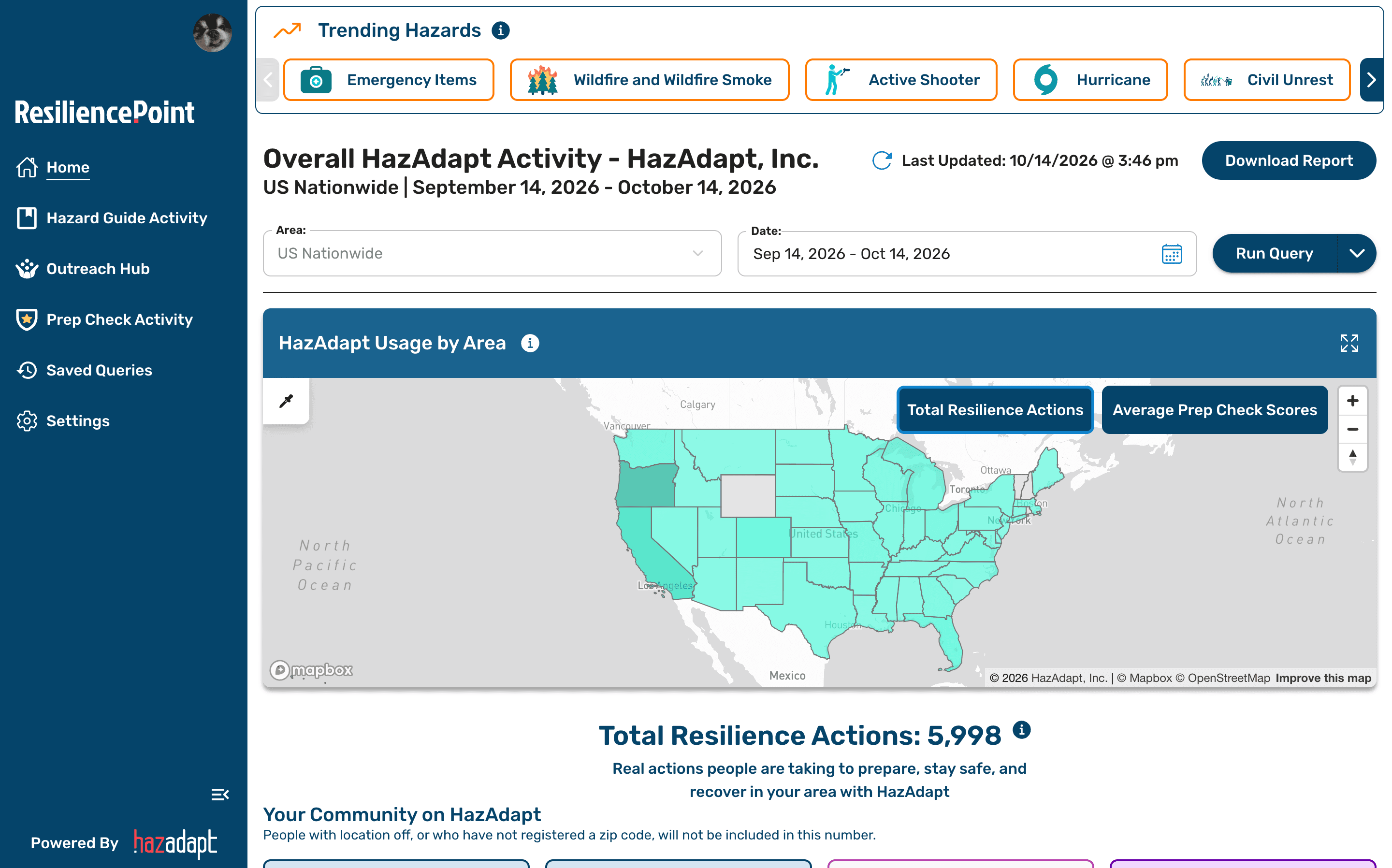Open the user profile avatar

212,33
